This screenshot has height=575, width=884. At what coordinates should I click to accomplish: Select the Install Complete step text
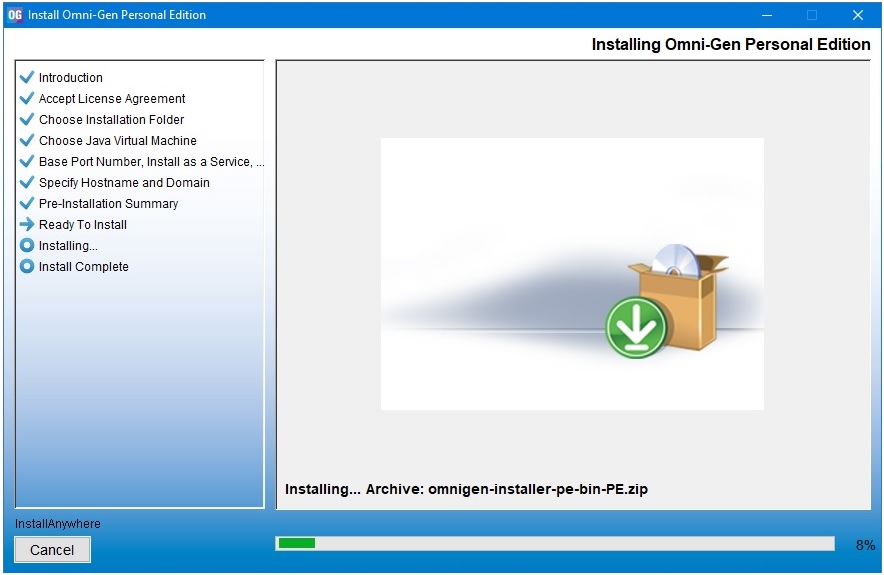(83, 267)
